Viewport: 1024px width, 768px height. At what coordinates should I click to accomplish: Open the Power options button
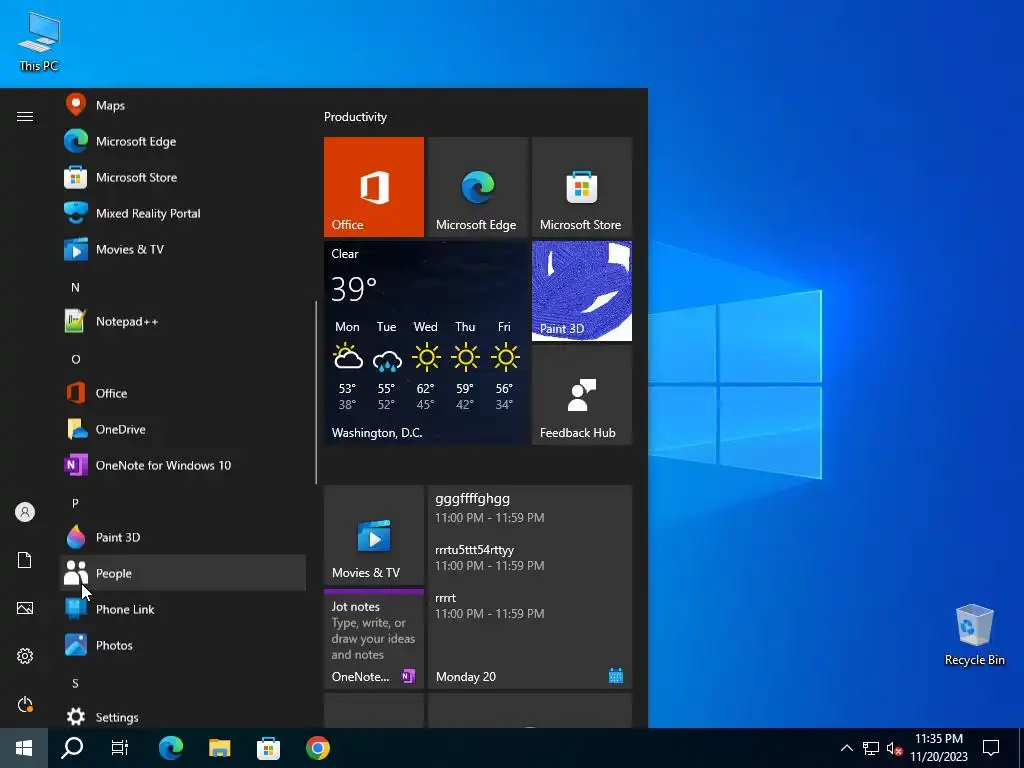[25, 704]
